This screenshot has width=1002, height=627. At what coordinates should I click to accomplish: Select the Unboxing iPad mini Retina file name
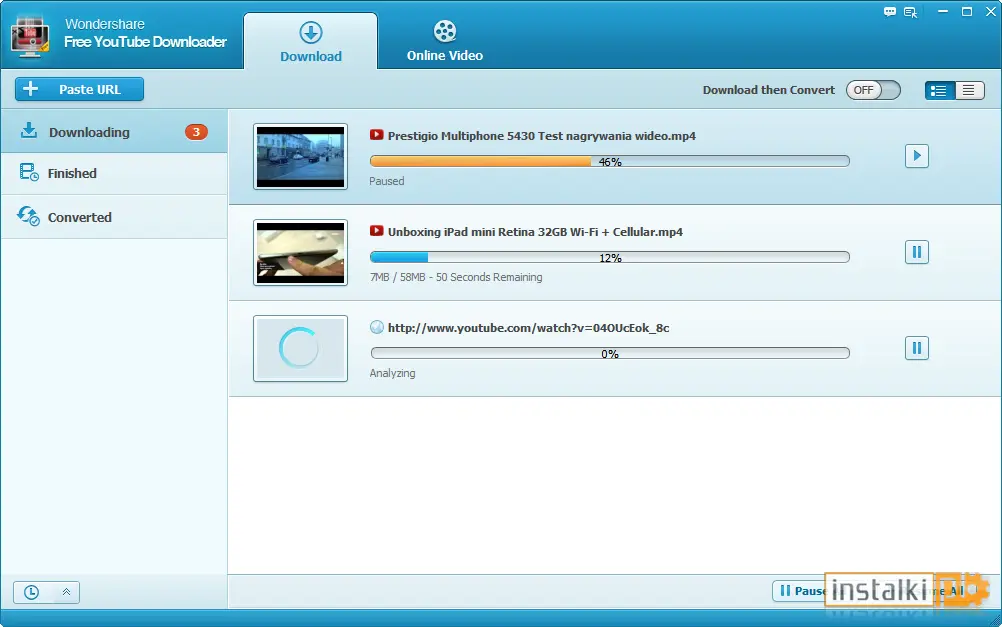(536, 231)
